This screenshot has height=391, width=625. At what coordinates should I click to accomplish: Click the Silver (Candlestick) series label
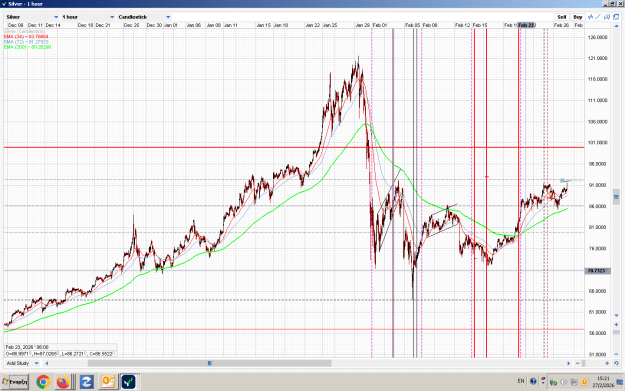tap(24, 31)
